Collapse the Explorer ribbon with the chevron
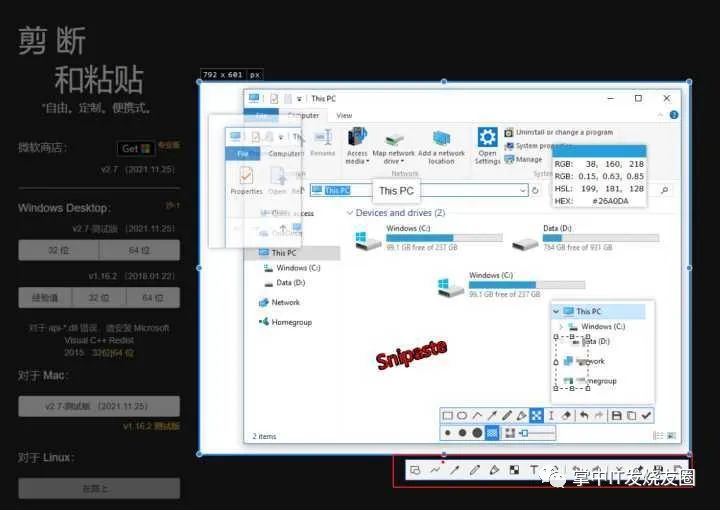The image size is (720, 510). [660, 115]
